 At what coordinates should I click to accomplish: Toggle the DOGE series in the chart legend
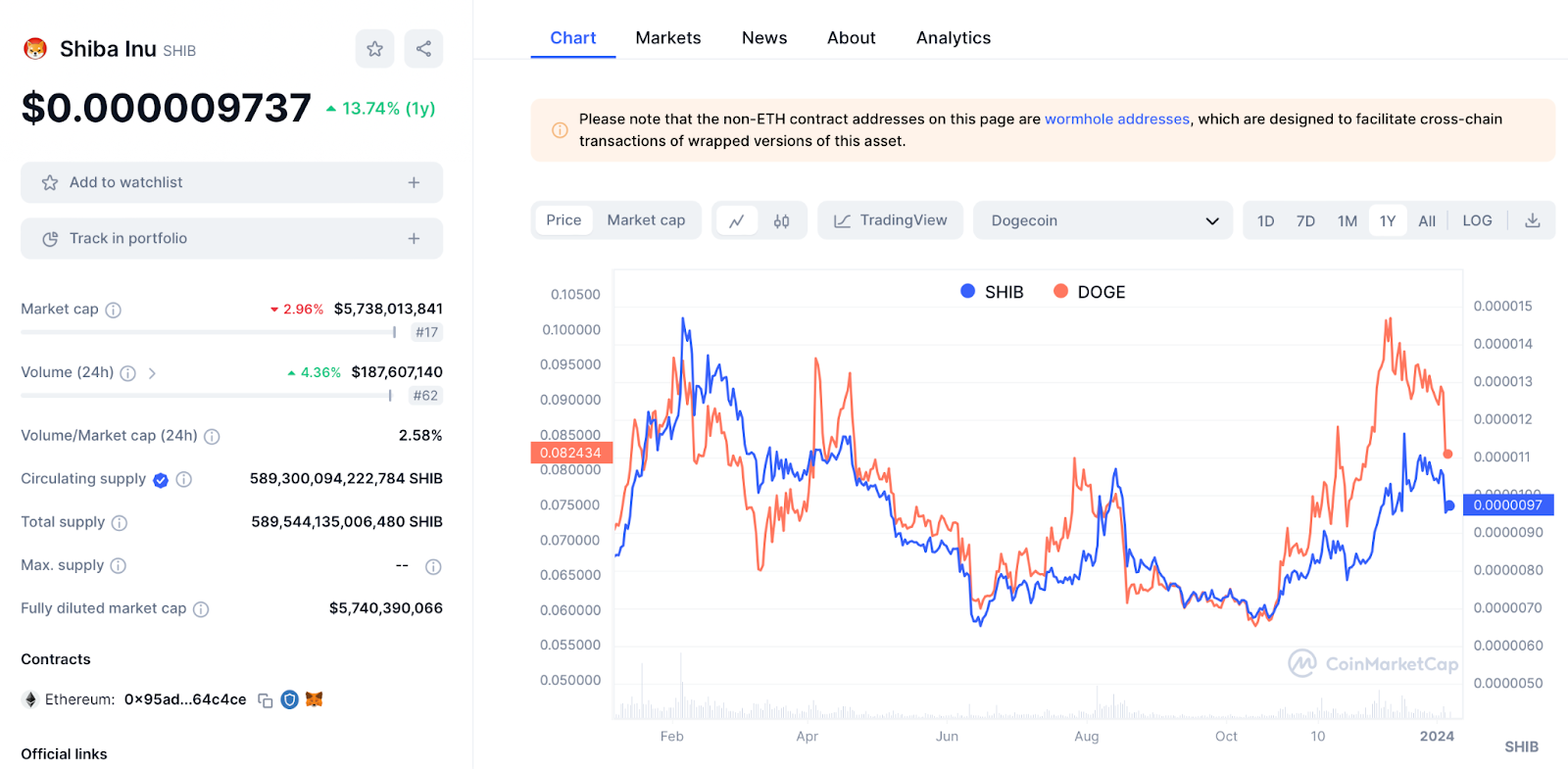tap(1090, 292)
